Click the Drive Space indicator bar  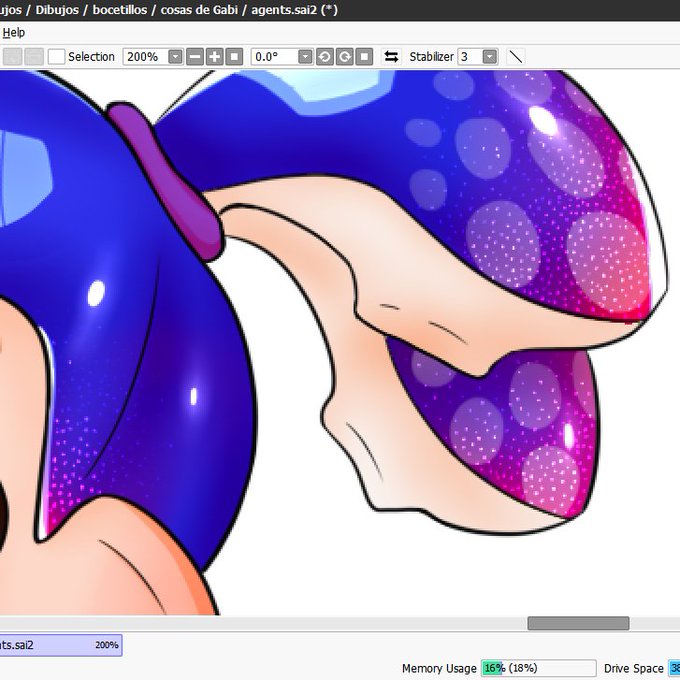674,668
